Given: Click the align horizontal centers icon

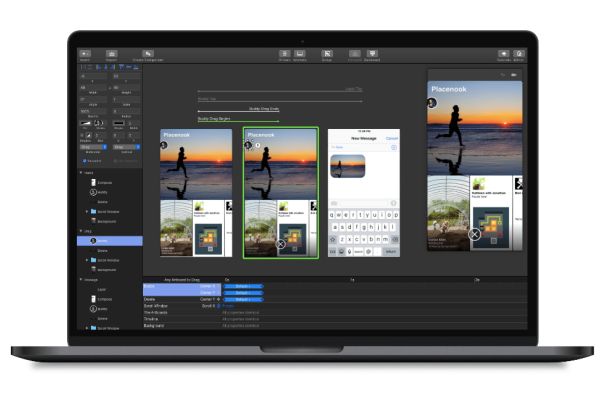Looking at the screenshot, I should (106, 67).
